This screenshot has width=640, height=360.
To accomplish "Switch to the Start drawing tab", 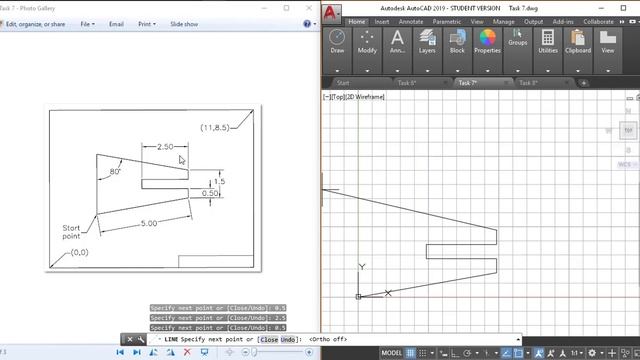I will coord(343,83).
